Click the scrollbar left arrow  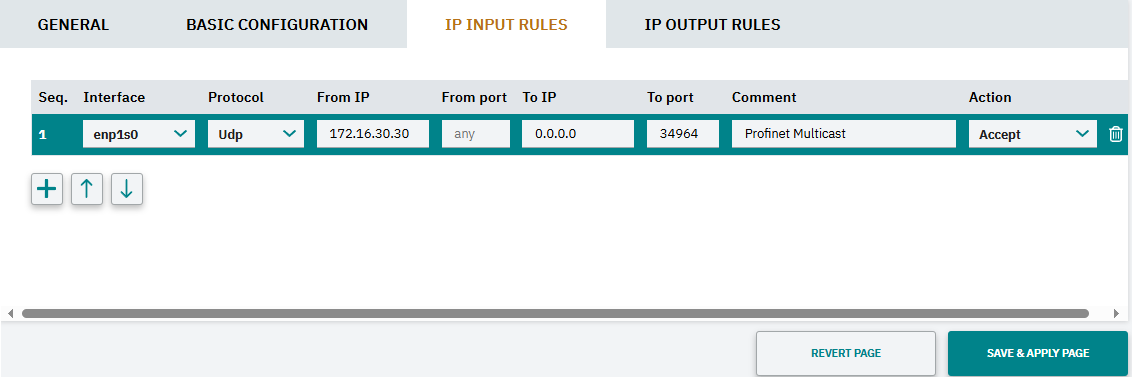pos(11,313)
